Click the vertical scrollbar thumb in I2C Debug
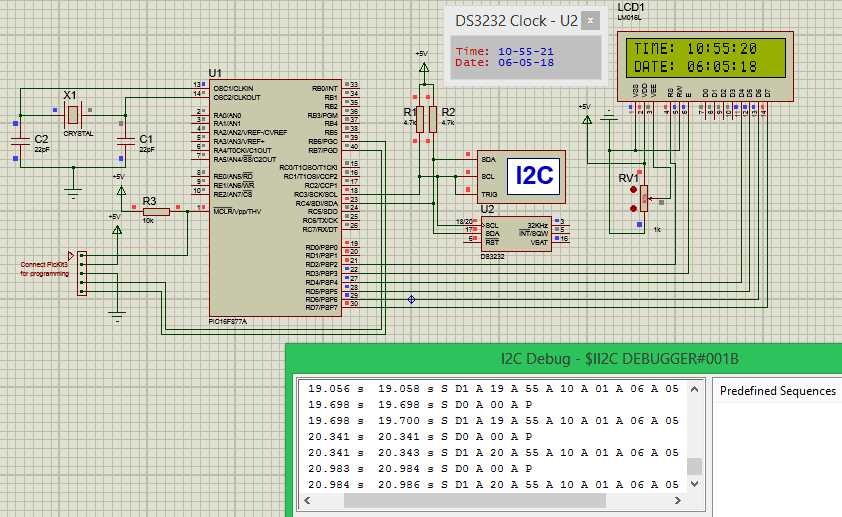Screen dimensions: 842x517 tap(694, 466)
